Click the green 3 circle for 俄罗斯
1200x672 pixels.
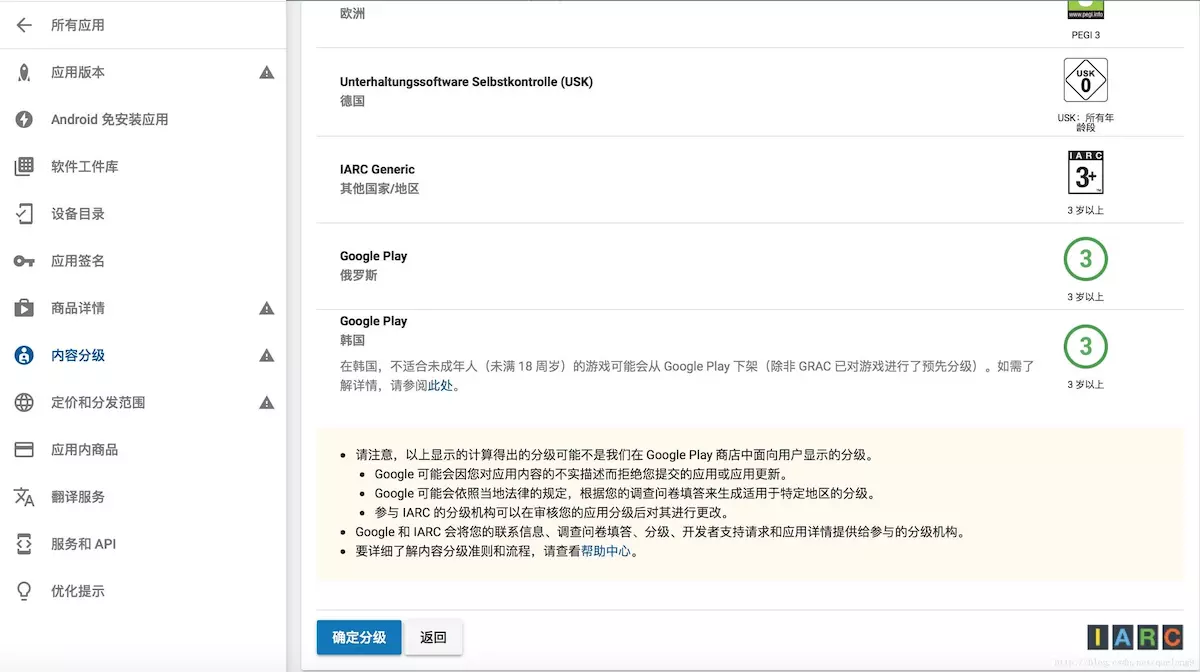coord(1085,259)
